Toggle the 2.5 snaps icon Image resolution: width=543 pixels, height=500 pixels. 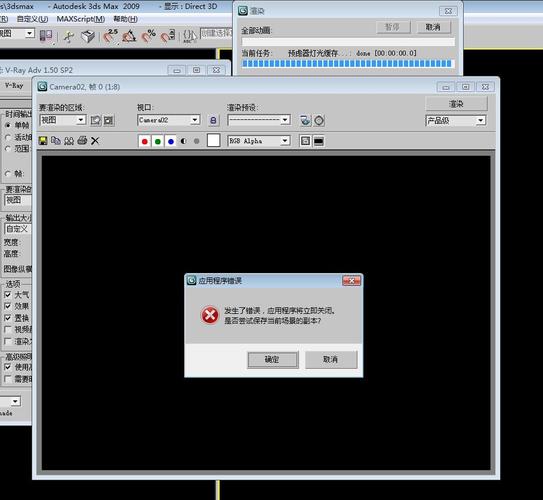click(x=111, y=36)
